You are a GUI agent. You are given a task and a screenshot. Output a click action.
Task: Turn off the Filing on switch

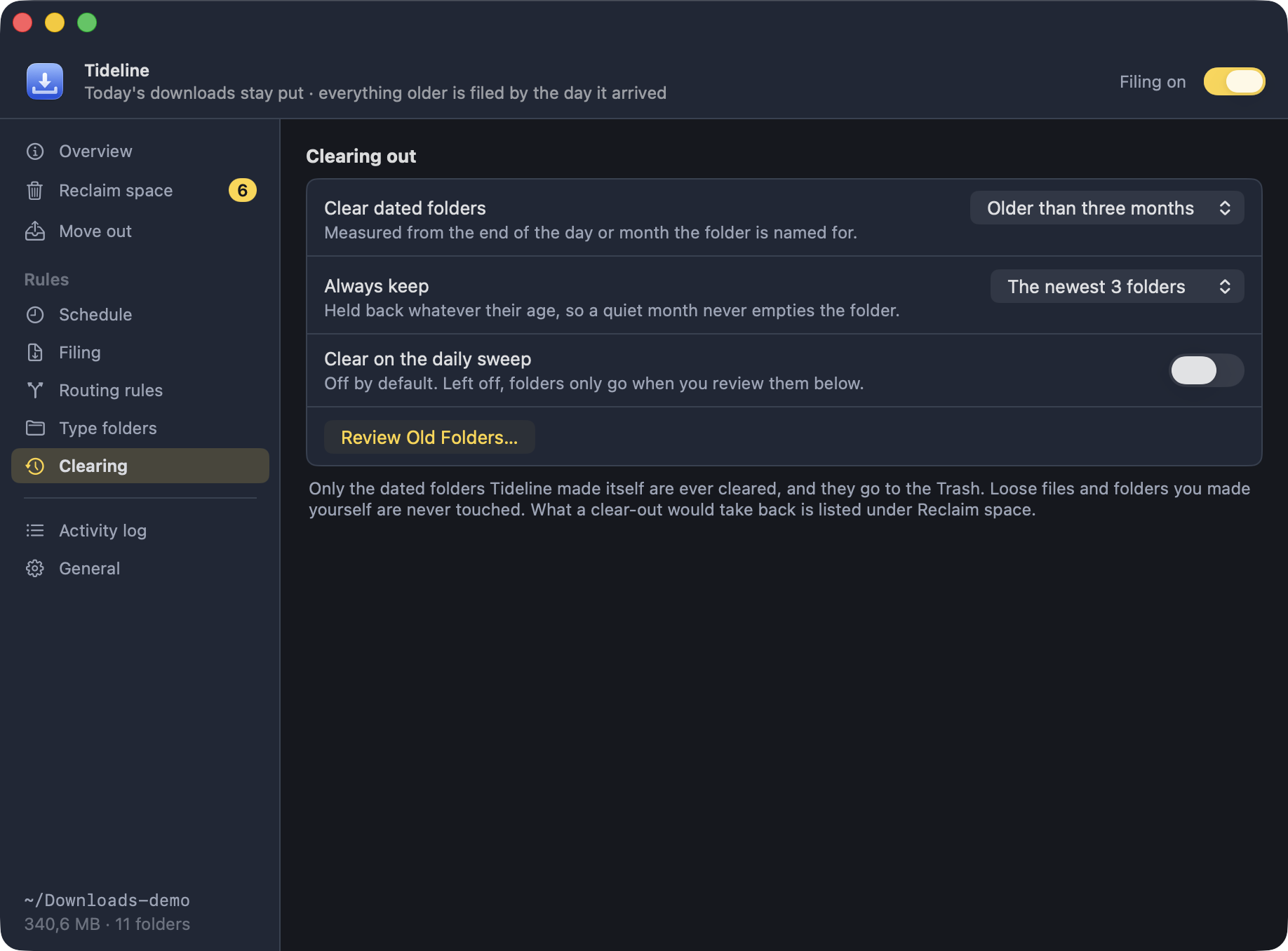(x=1235, y=81)
